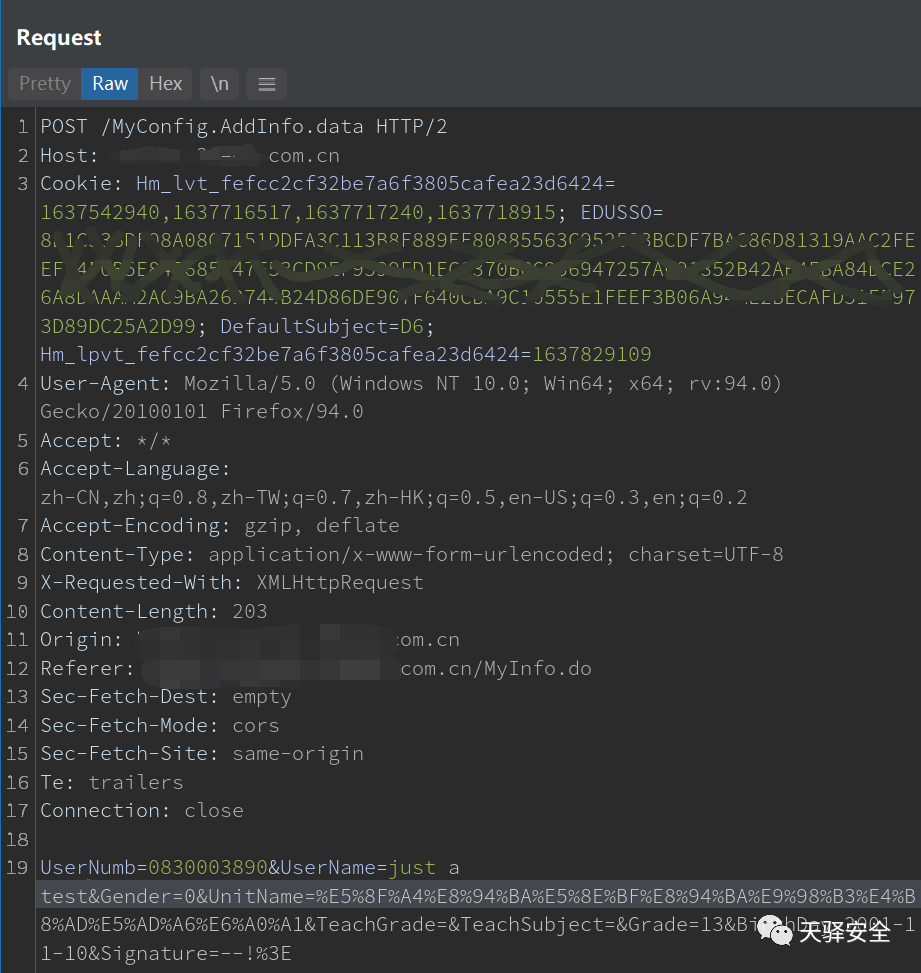
Task: Click the Content-Type header line
Action: [x=411, y=554]
